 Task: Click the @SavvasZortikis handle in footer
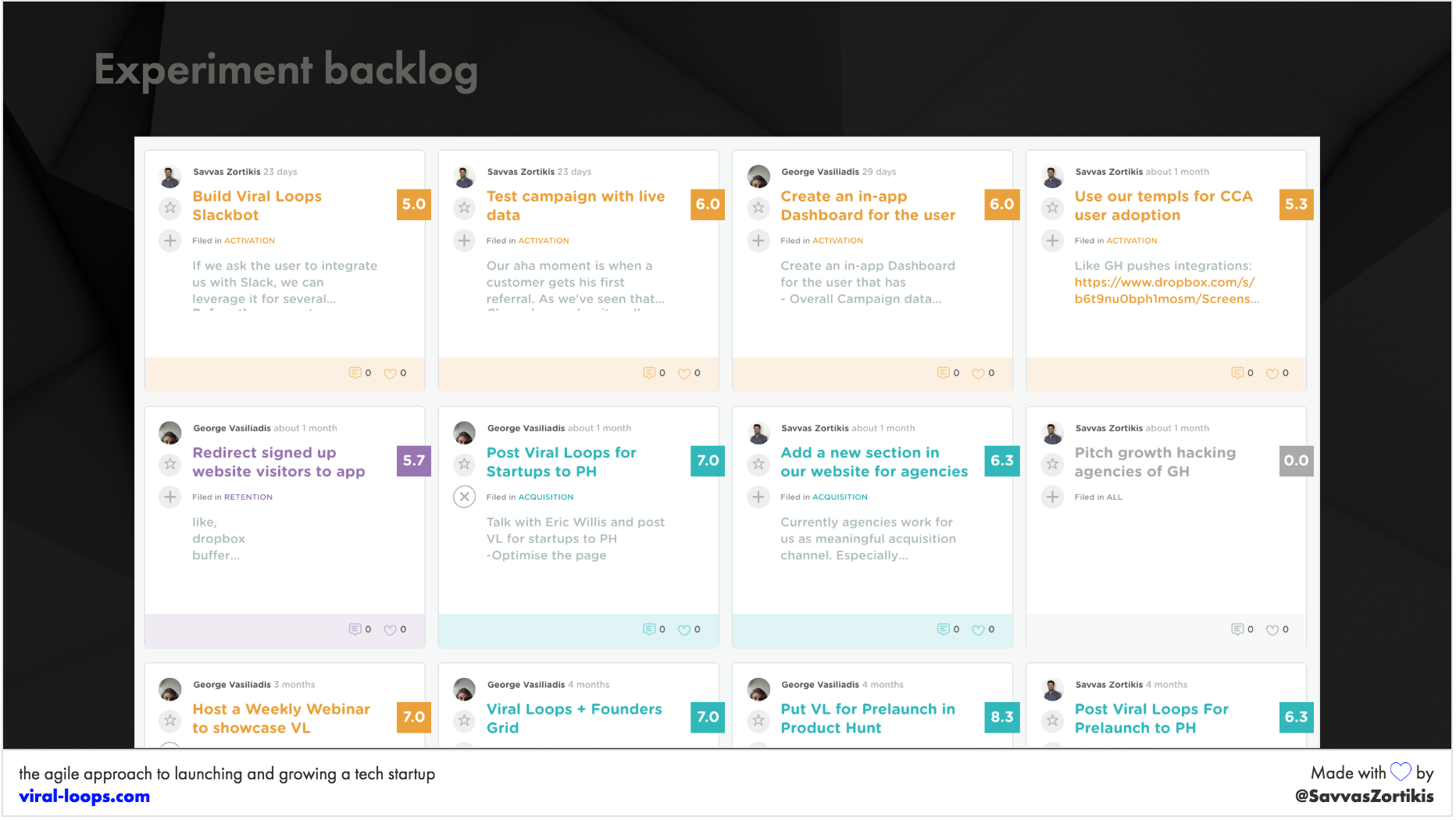point(1364,797)
